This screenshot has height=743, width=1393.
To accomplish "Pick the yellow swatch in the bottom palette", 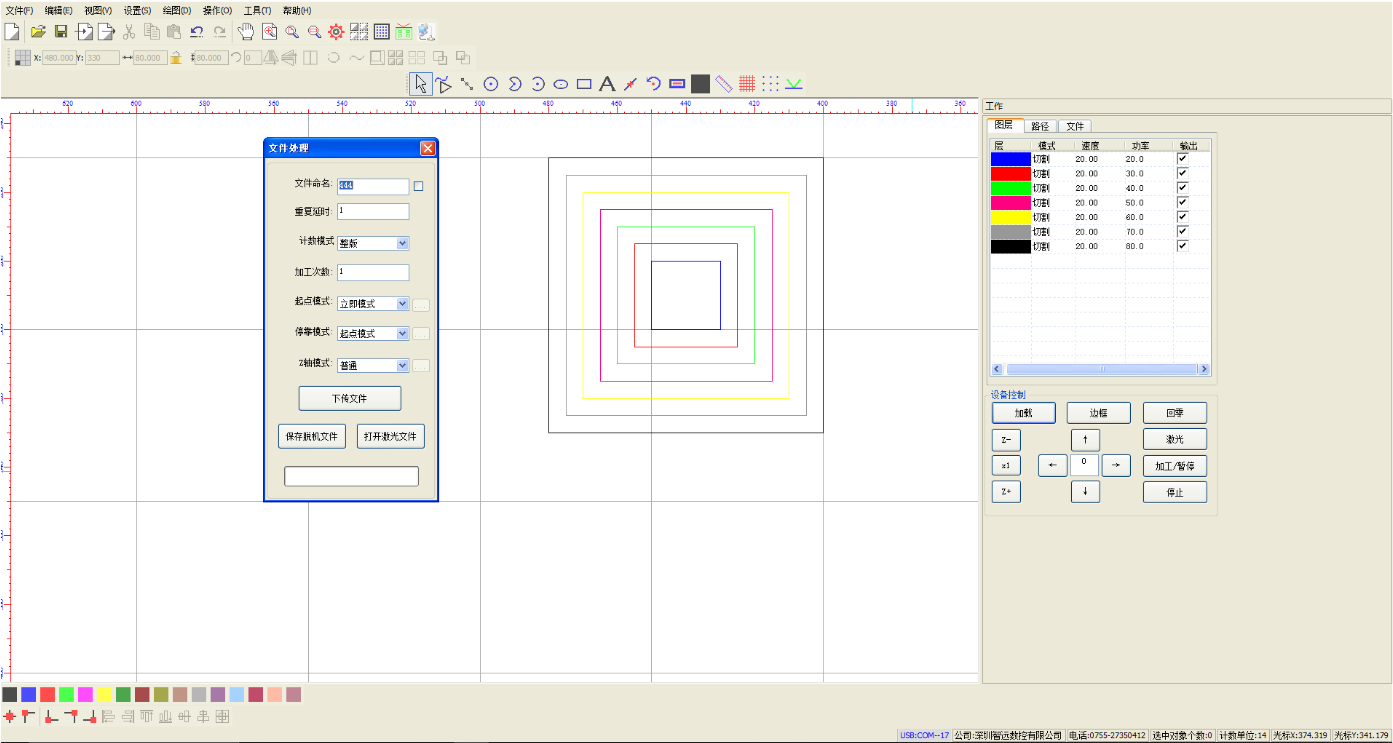I will point(105,694).
